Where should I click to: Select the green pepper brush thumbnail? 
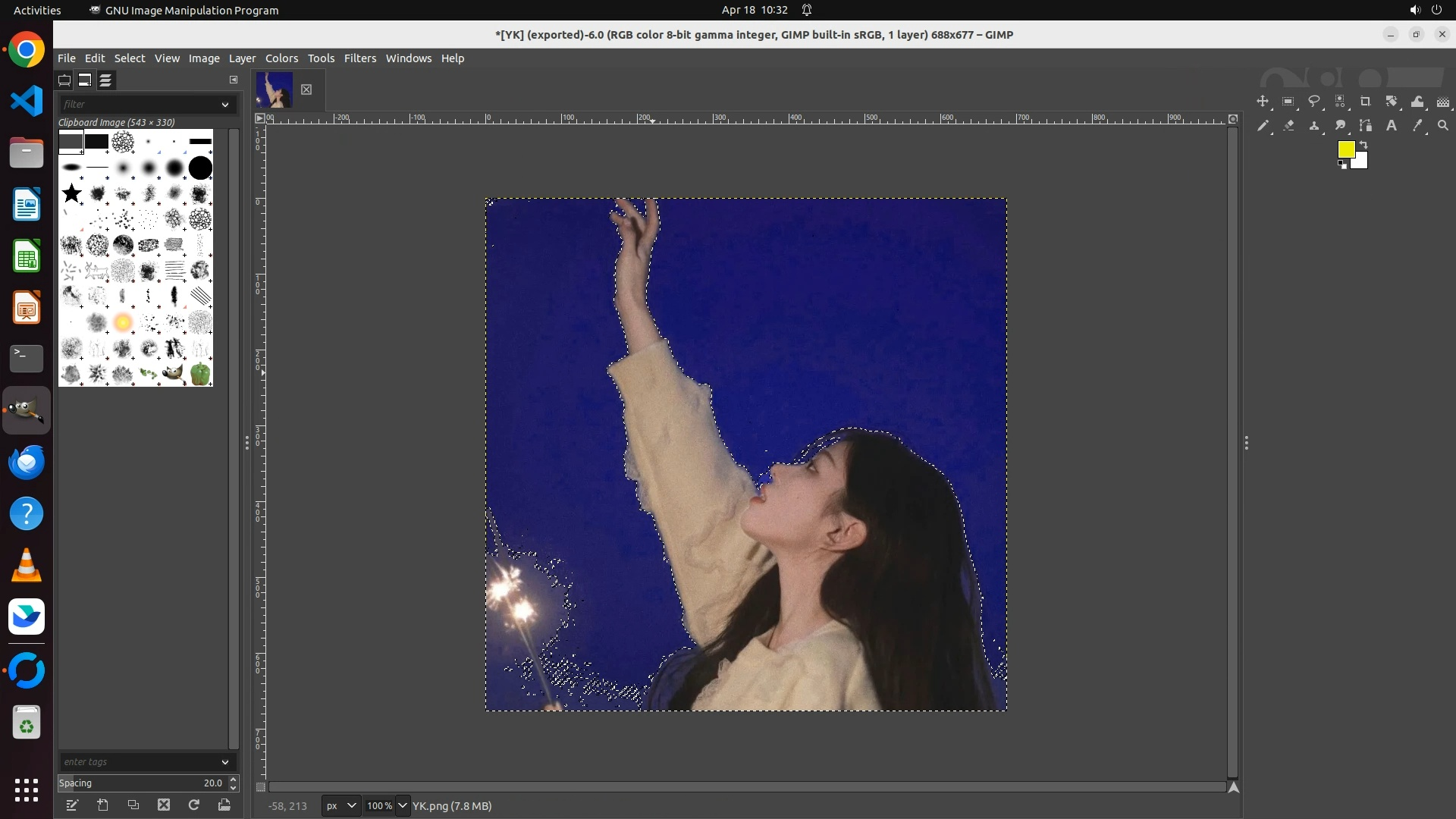tap(200, 374)
